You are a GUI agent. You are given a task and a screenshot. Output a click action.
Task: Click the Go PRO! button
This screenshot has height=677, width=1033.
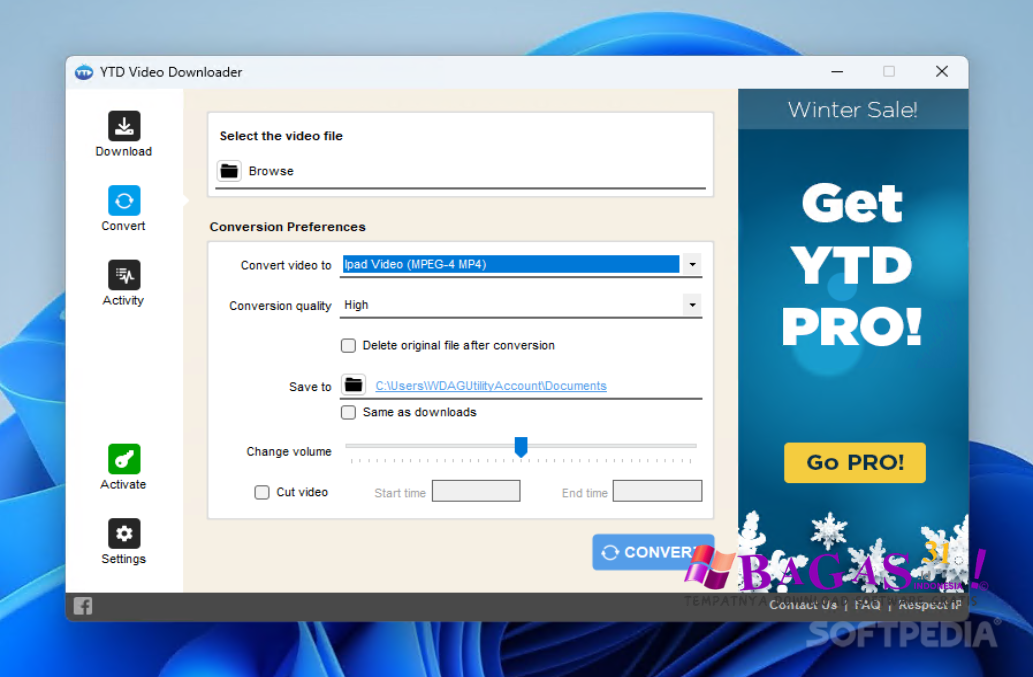click(x=854, y=462)
